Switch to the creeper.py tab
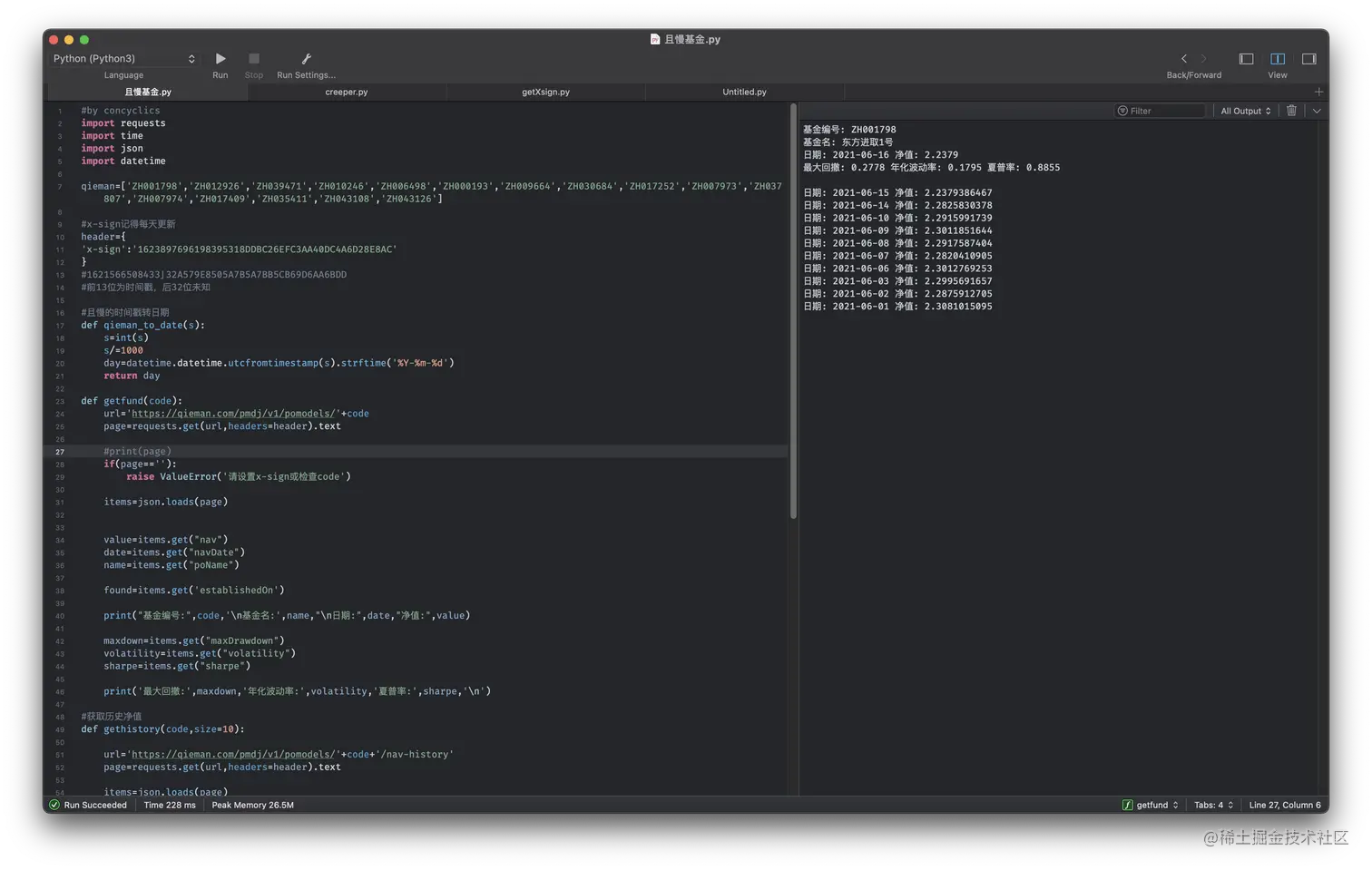1372x870 pixels. click(347, 92)
